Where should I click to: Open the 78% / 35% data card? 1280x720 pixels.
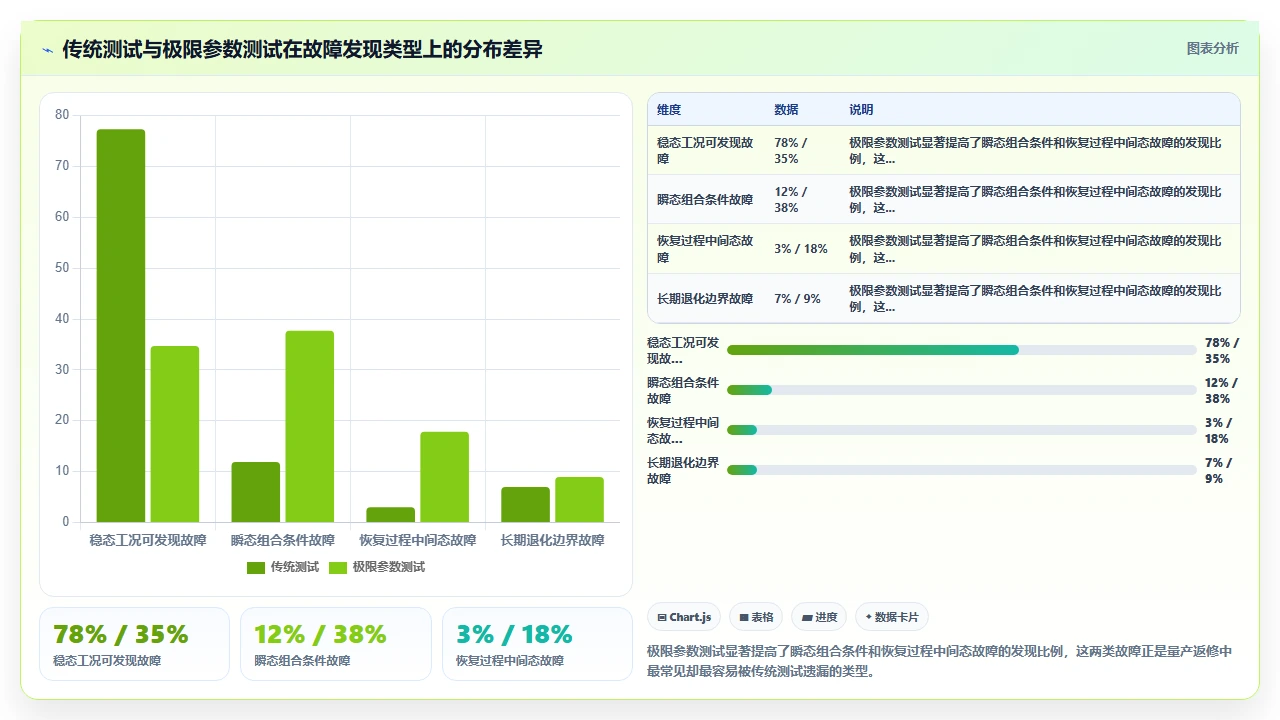134,644
